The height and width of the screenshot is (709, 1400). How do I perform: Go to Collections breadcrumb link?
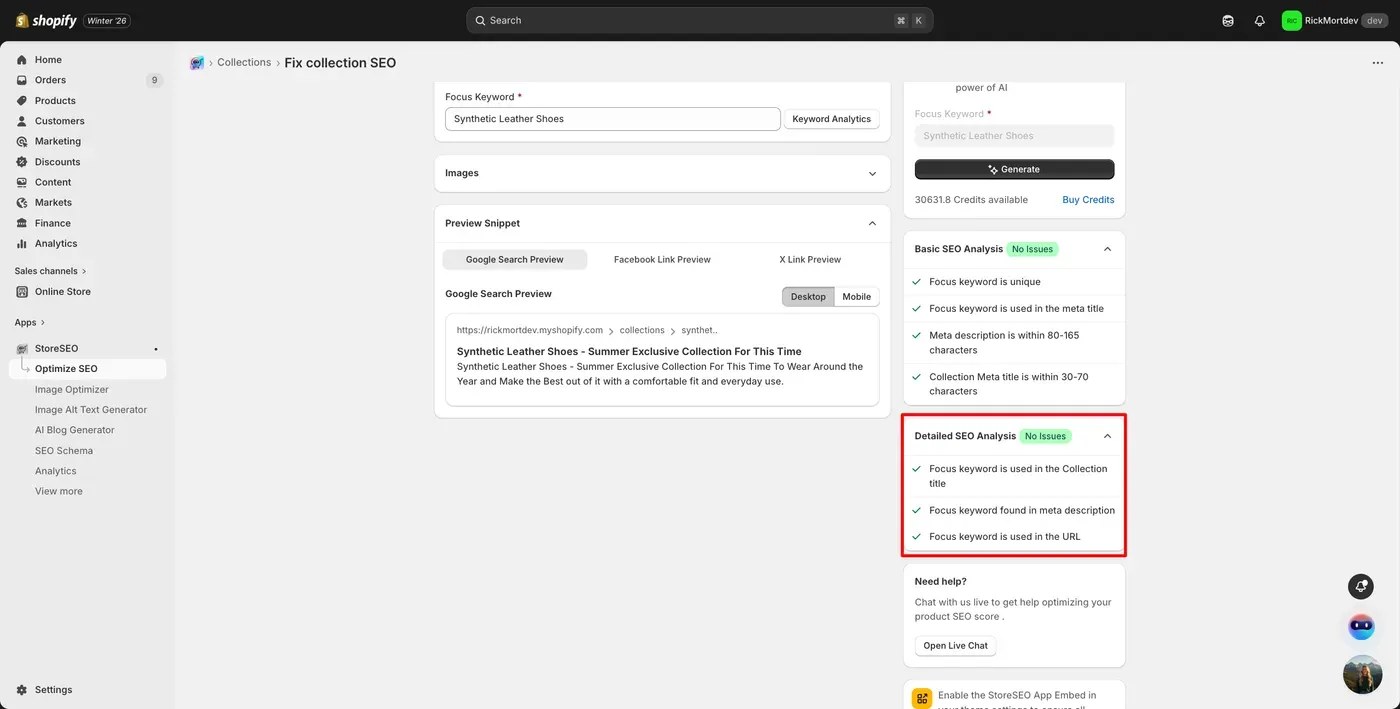click(x=244, y=63)
